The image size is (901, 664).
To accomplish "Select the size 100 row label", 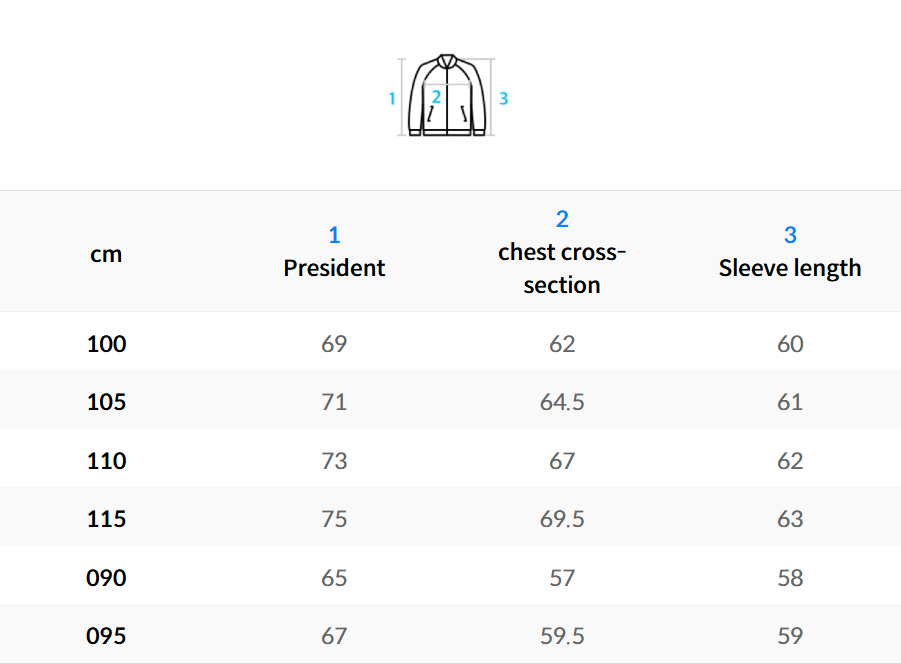I will (107, 344).
